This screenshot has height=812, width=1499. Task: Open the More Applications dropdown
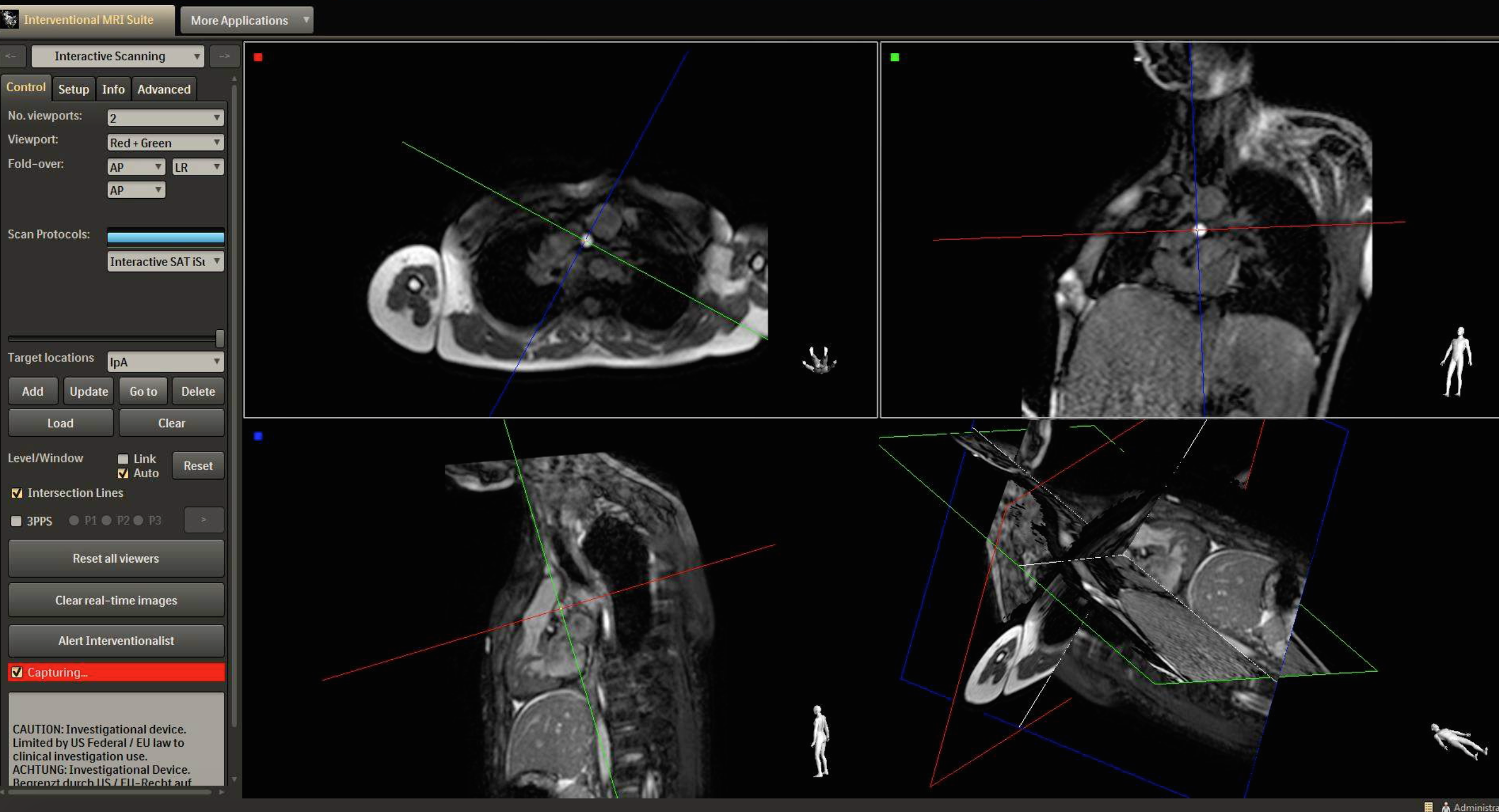pos(246,20)
